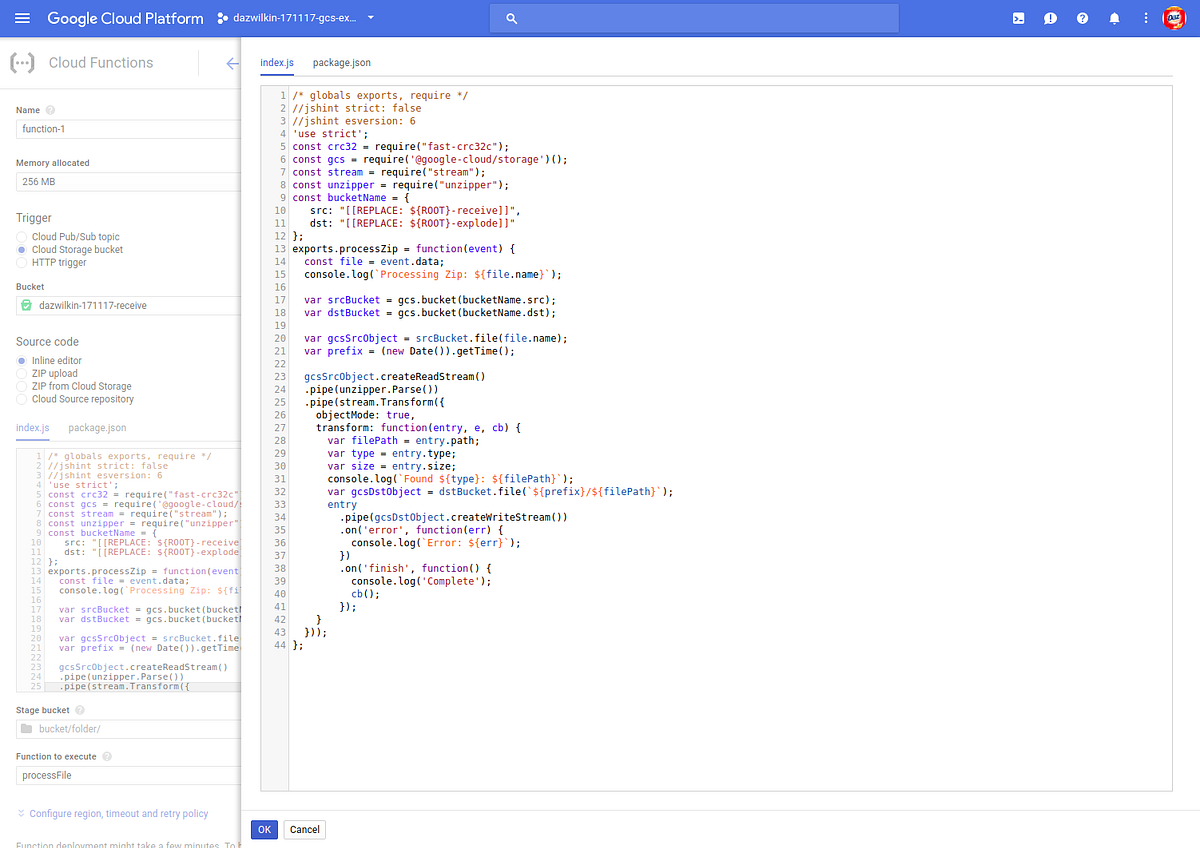
Task: Open the help icon in the top bar
Action: point(1082,17)
